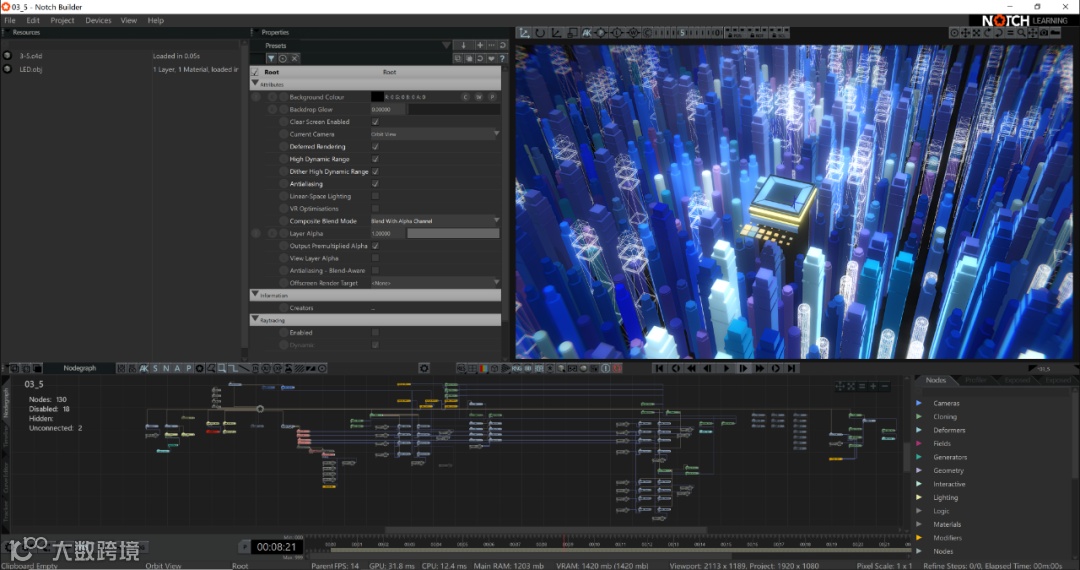Toggle Deferred Rendering checkbox
The height and width of the screenshot is (570, 1080).
pyautogui.click(x=375, y=147)
